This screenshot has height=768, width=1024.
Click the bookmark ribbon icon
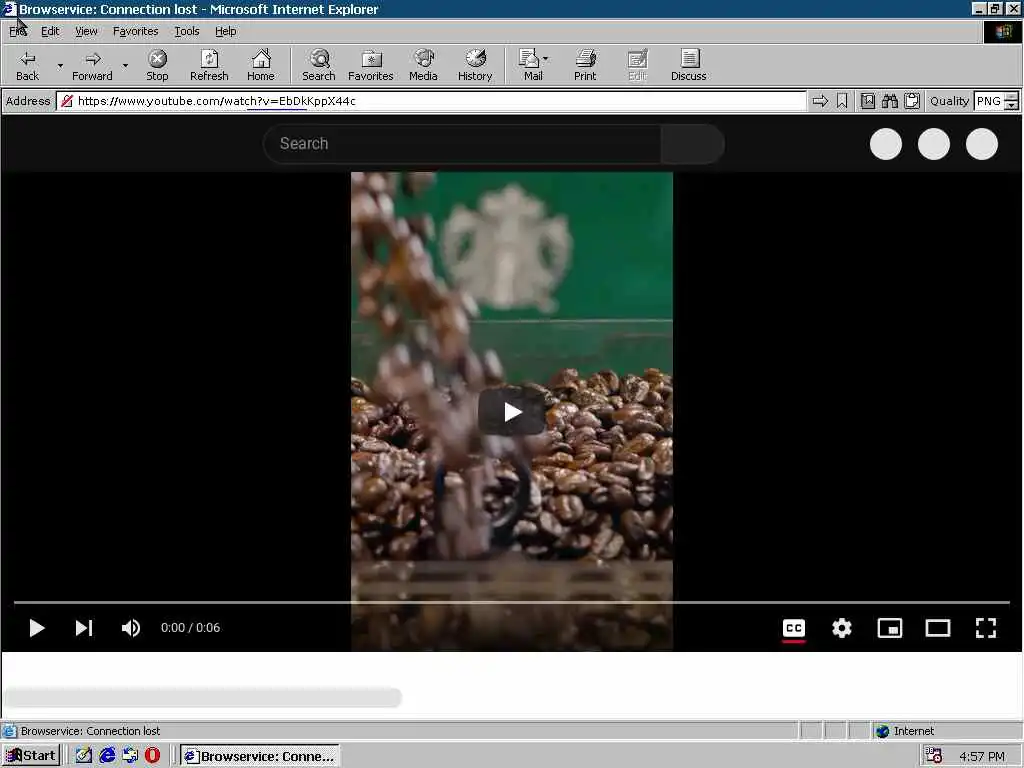tap(842, 101)
